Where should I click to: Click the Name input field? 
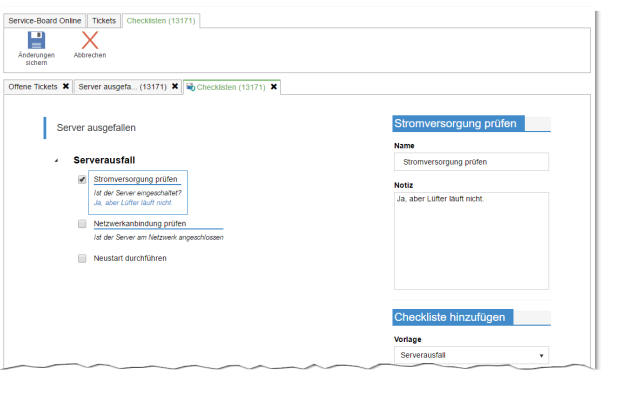click(471, 161)
